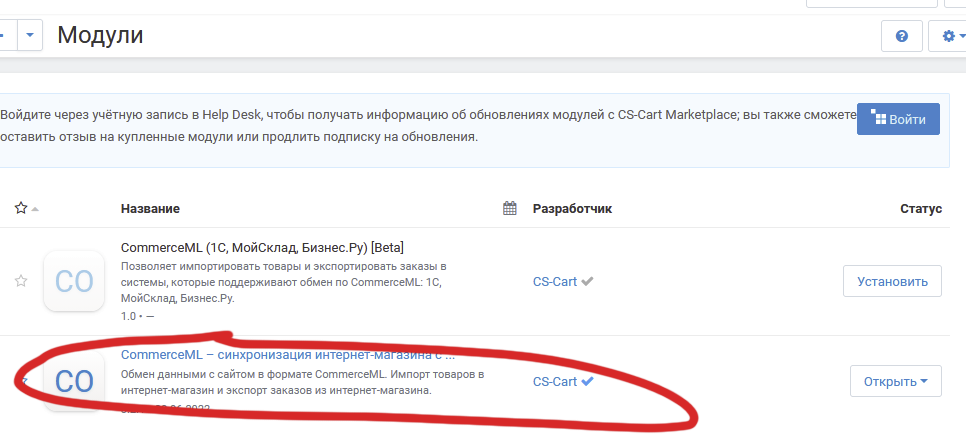Toggle favorite star for CommerceML [Beta]

click(21, 281)
